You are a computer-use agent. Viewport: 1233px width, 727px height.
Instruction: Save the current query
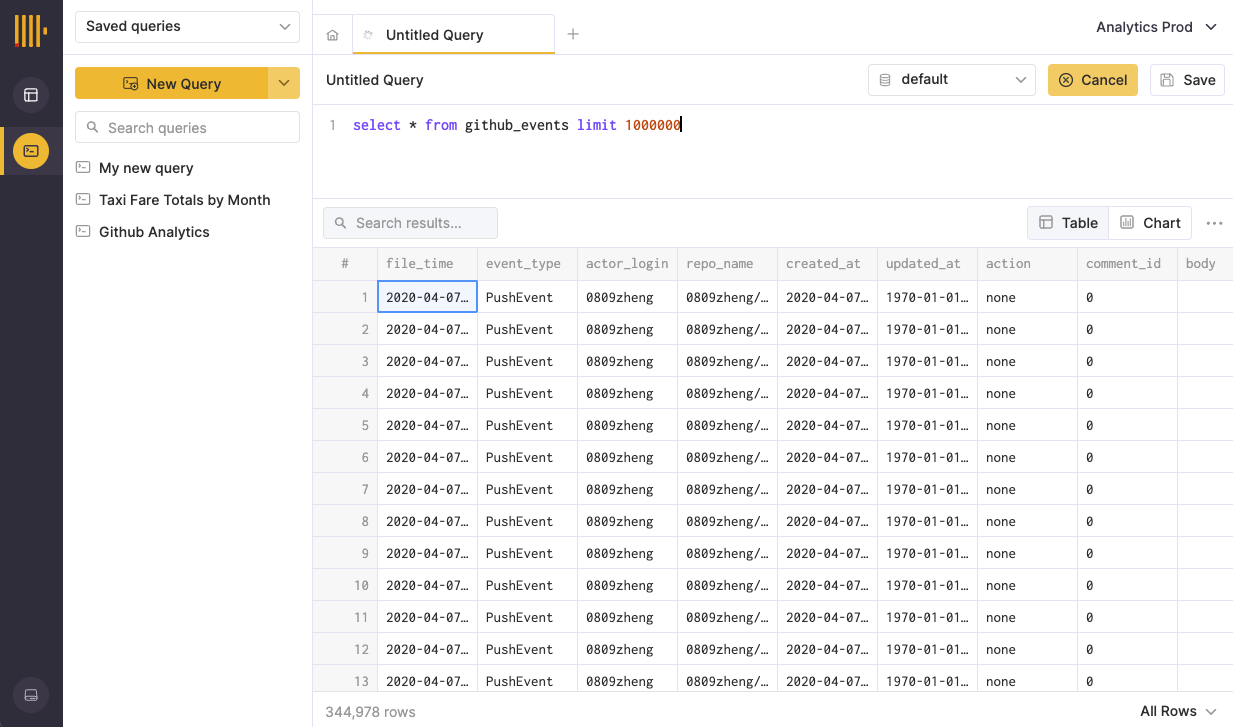coord(1187,79)
